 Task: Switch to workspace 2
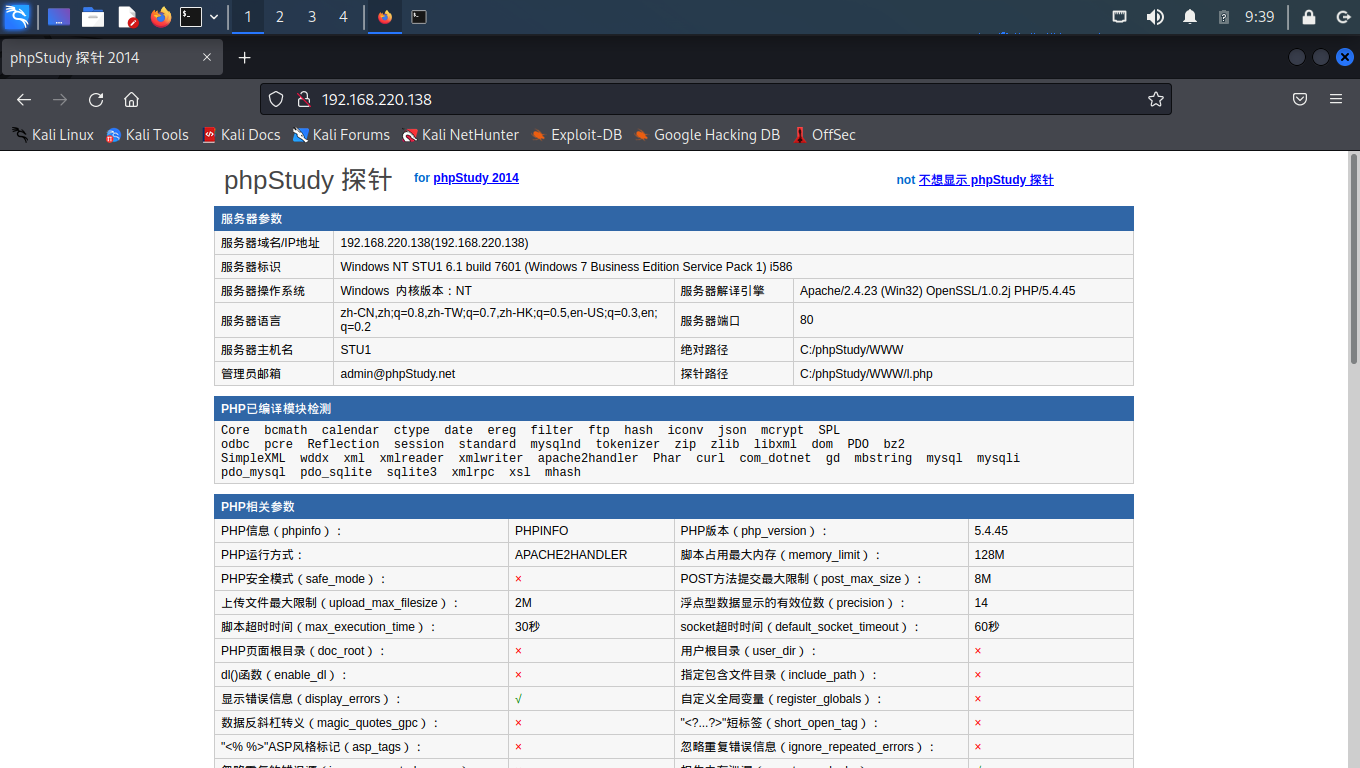(x=279, y=16)
